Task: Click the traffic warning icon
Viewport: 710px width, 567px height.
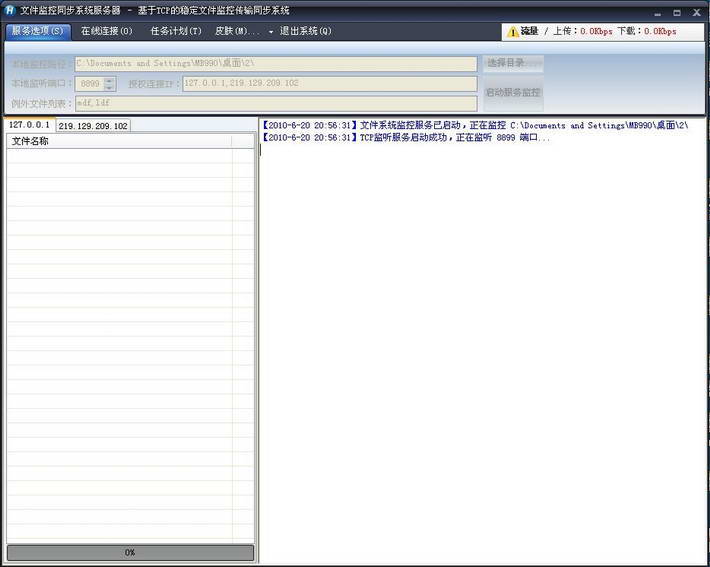Action: tap(513, 32)
